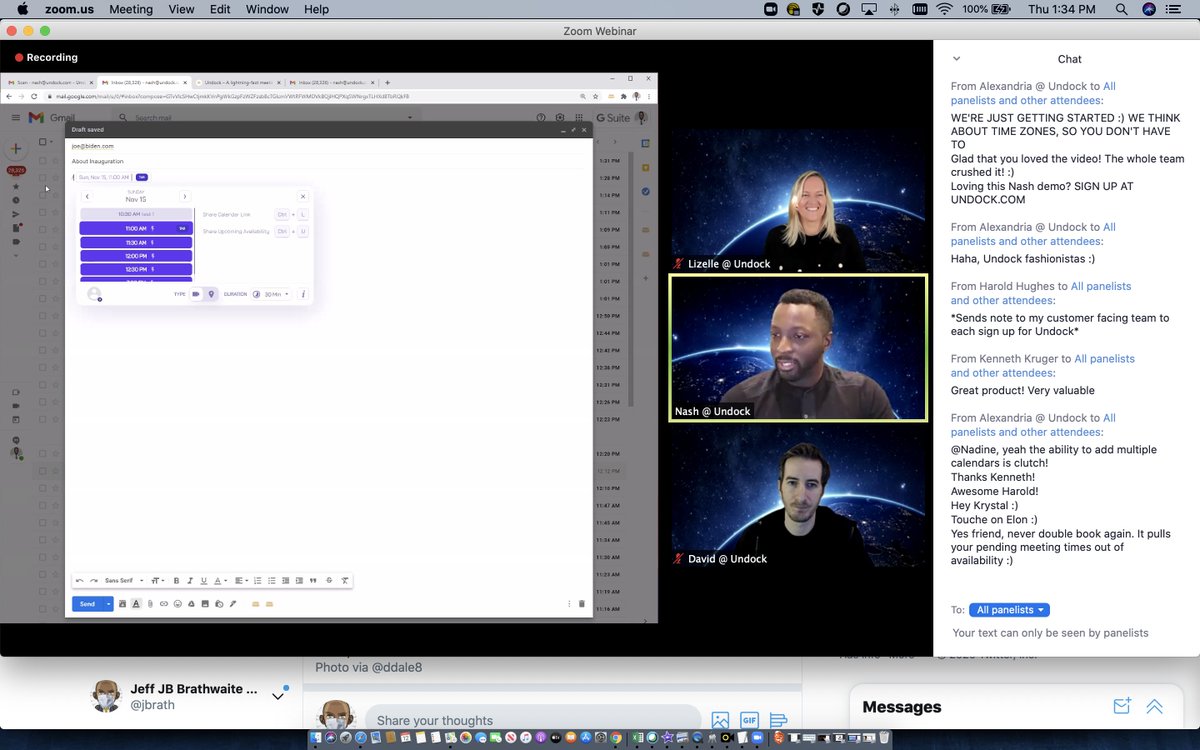Click attach files paperclip icon

pyautogui.click(x=150, y=604)
